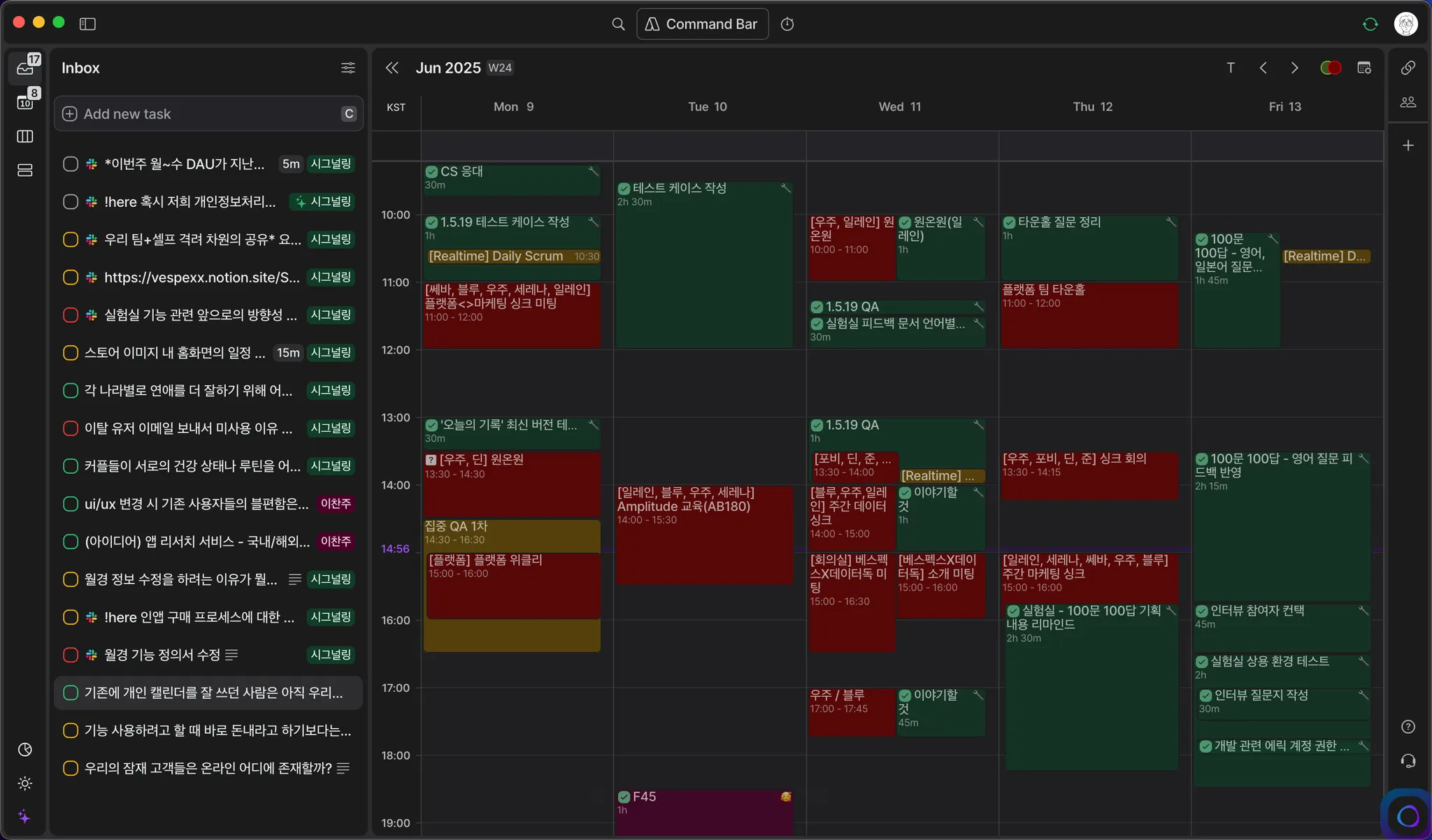Screen dimensions: 1432x840
Task: Open the inbox filter settings icon
Action: pos(348,68)
